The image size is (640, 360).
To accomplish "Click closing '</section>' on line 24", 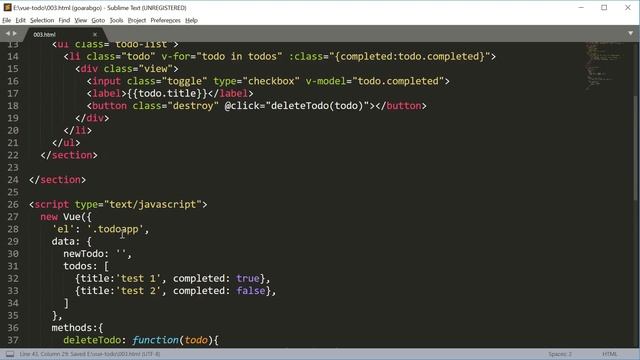I will pyautogui.click(x=58, y=180).
